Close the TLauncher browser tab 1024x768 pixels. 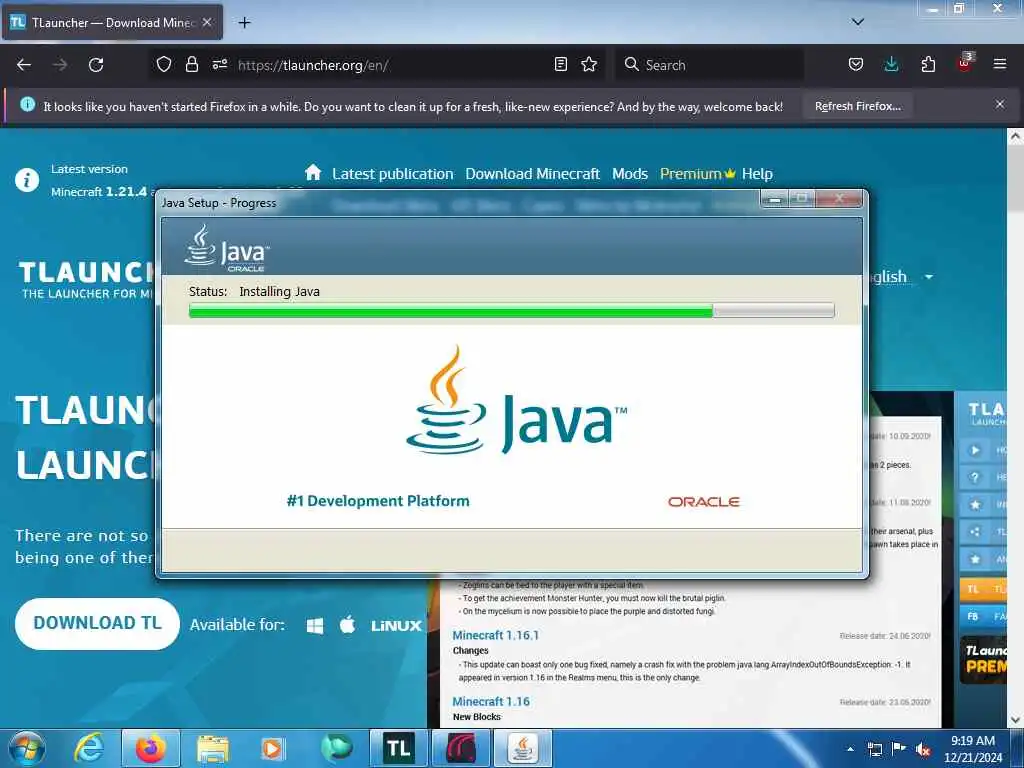pos(207,22)
